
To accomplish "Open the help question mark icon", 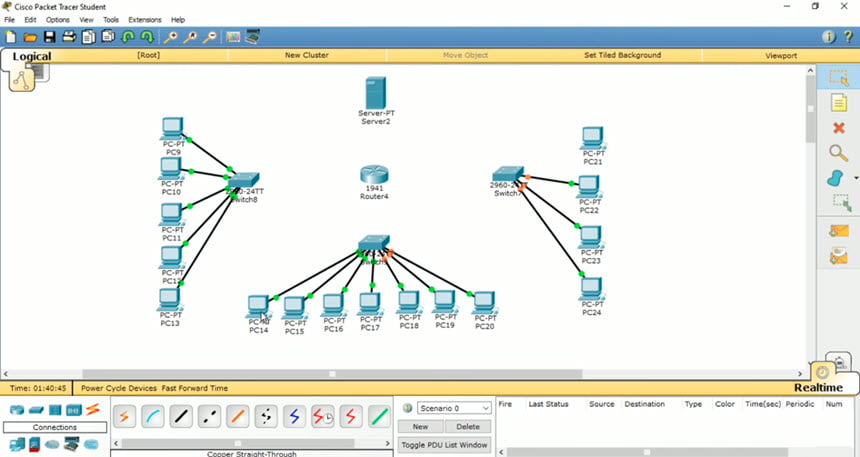I will pos(848,37).
